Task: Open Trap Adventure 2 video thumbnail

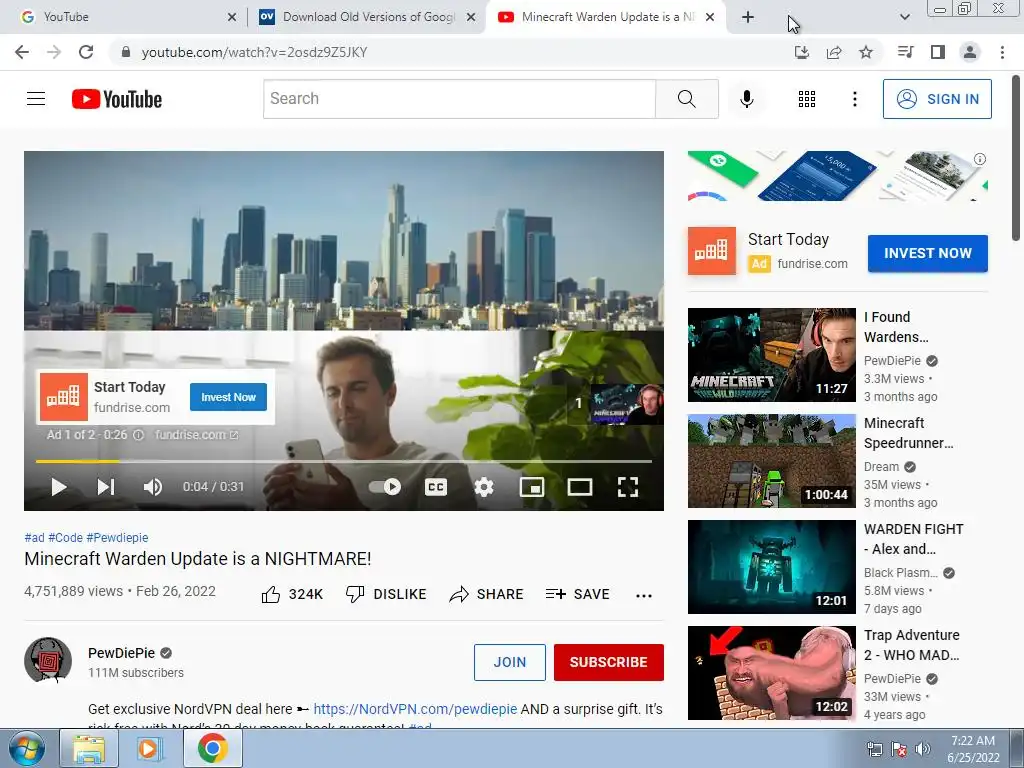Action: (x=771, y=673)
